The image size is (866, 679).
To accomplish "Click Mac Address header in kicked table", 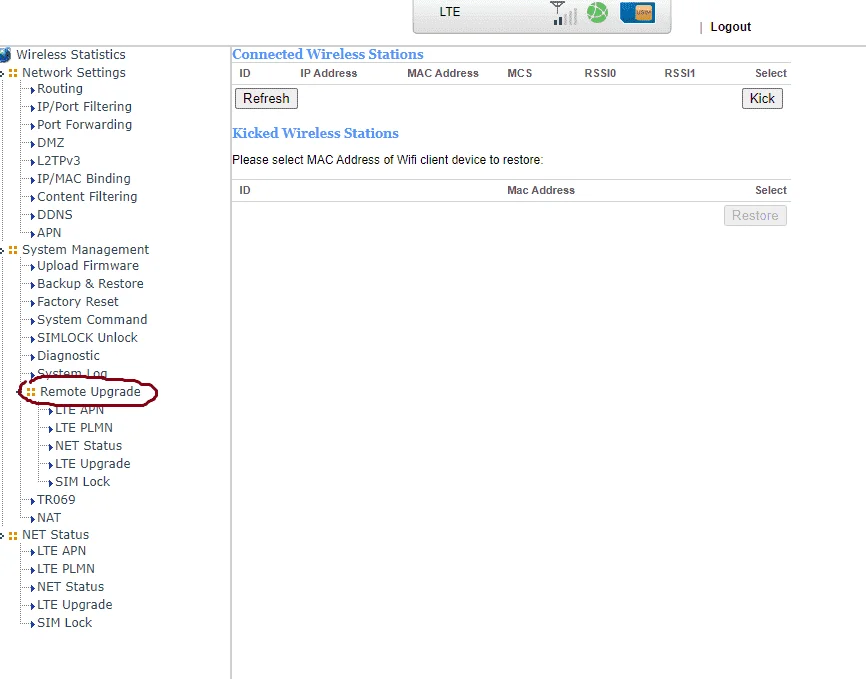I will [x=541, y=190].
